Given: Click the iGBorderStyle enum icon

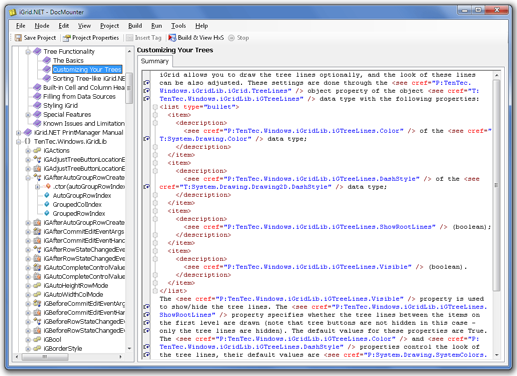Looking at the screenshot, I should point(37,348).
